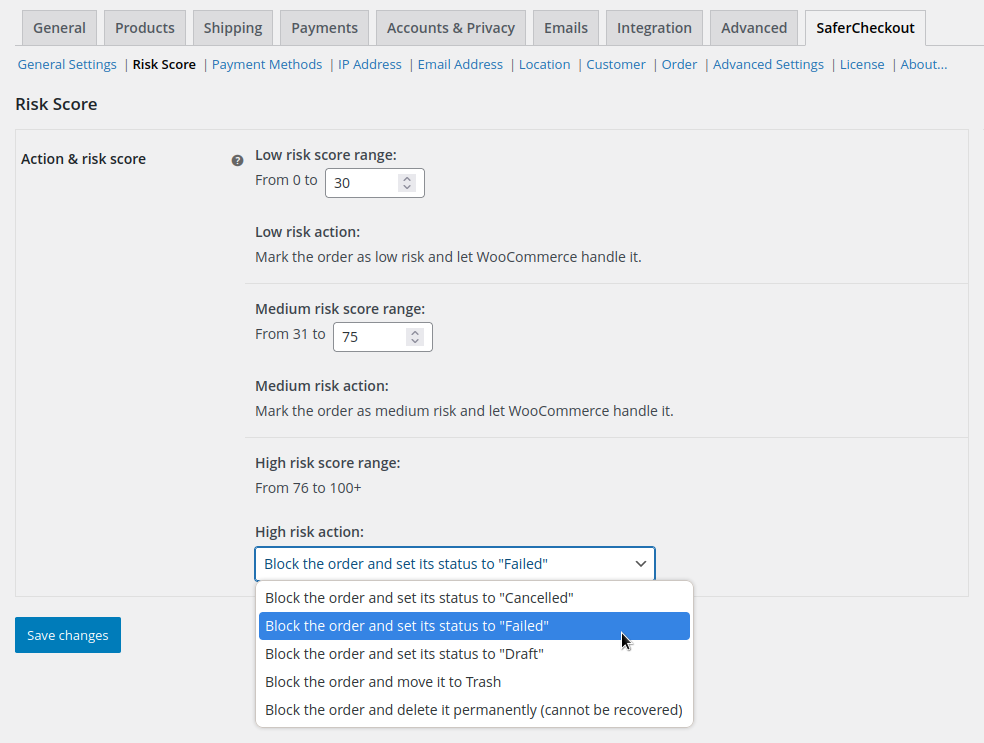This screenshot has height=743, width=984.
Task: Choose the status "Cancelled" option
Action: [x=474, y=598]
